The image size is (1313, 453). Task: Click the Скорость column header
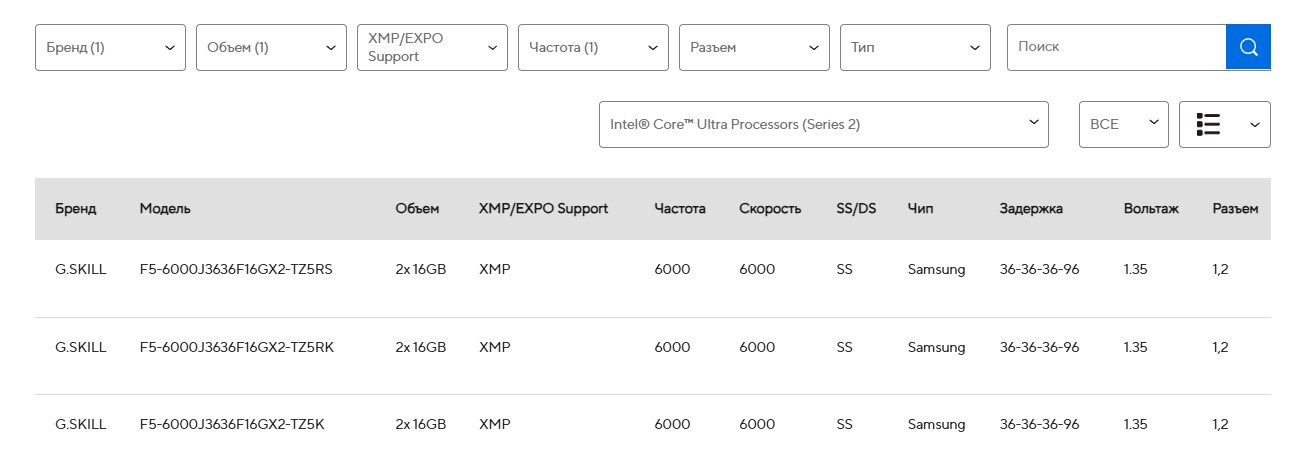tap(770, 209)
